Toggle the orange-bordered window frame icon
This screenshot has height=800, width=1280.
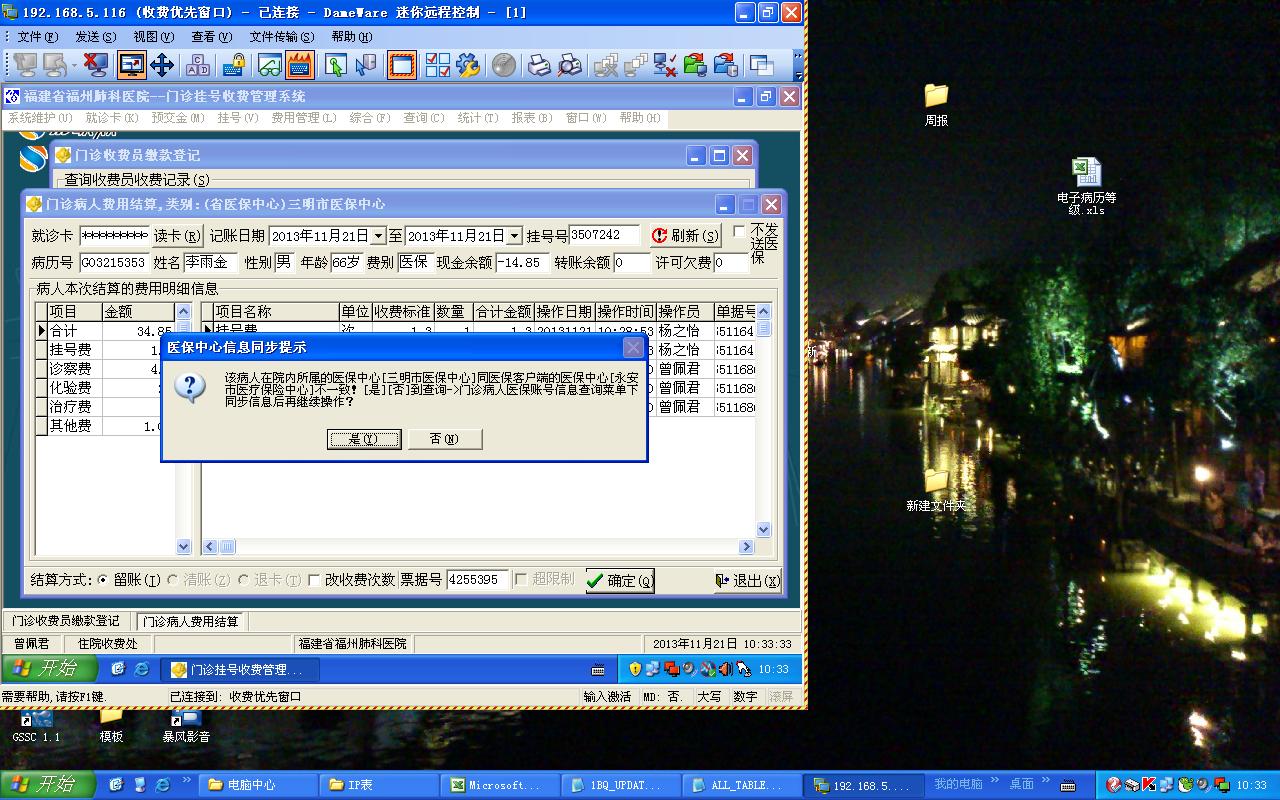pos(402,65)
